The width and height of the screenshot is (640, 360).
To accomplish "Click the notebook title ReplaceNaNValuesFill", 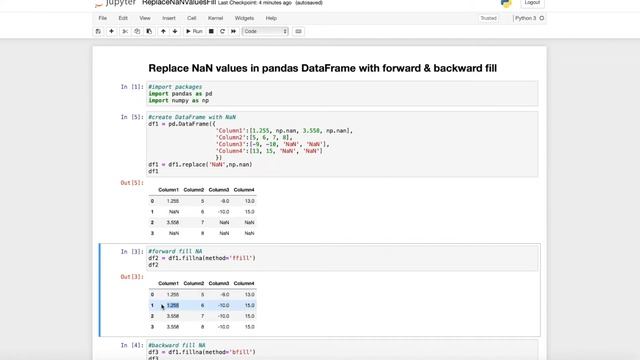I will pos(179,3).
